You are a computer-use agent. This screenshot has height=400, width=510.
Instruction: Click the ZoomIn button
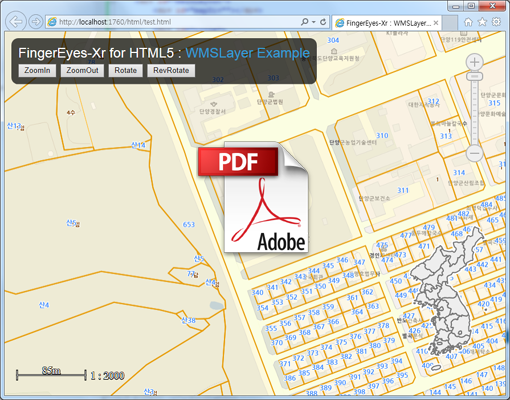[37, 71]
